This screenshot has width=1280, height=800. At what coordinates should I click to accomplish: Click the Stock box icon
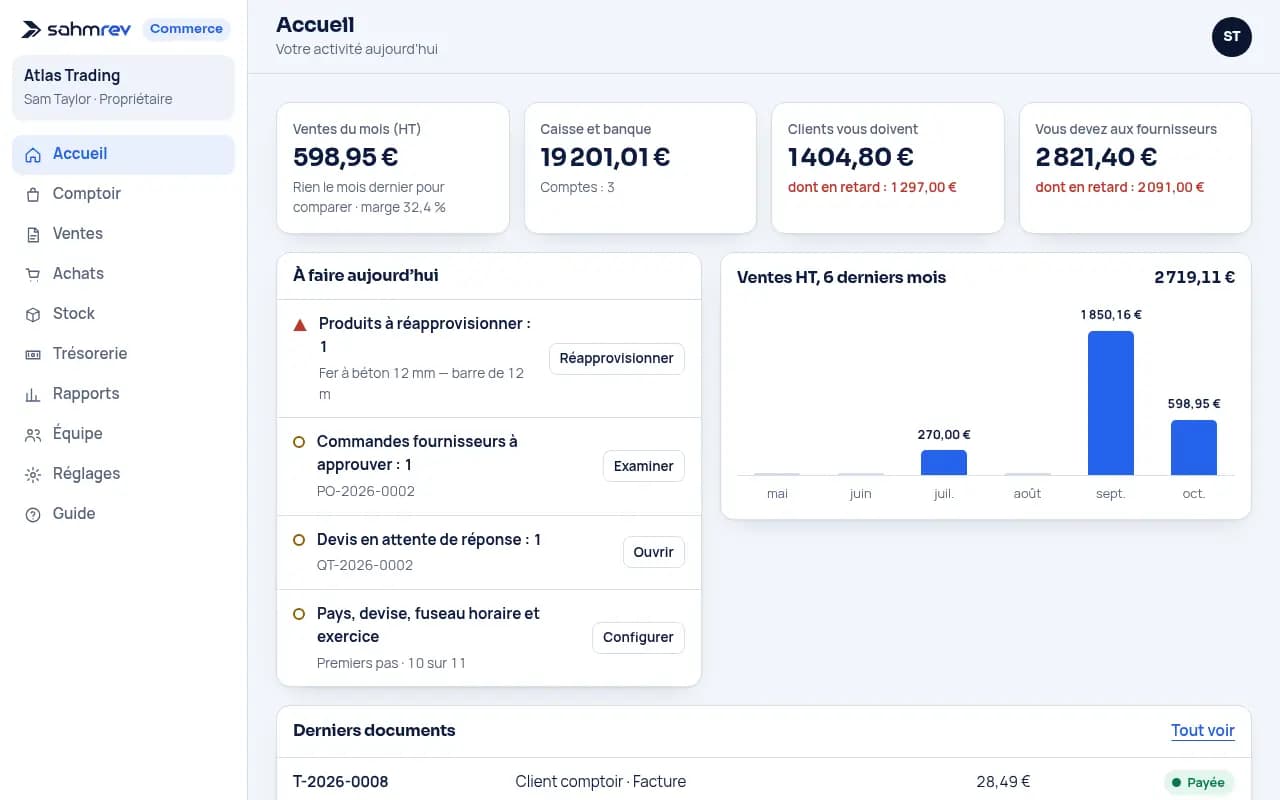pos(33,314)
